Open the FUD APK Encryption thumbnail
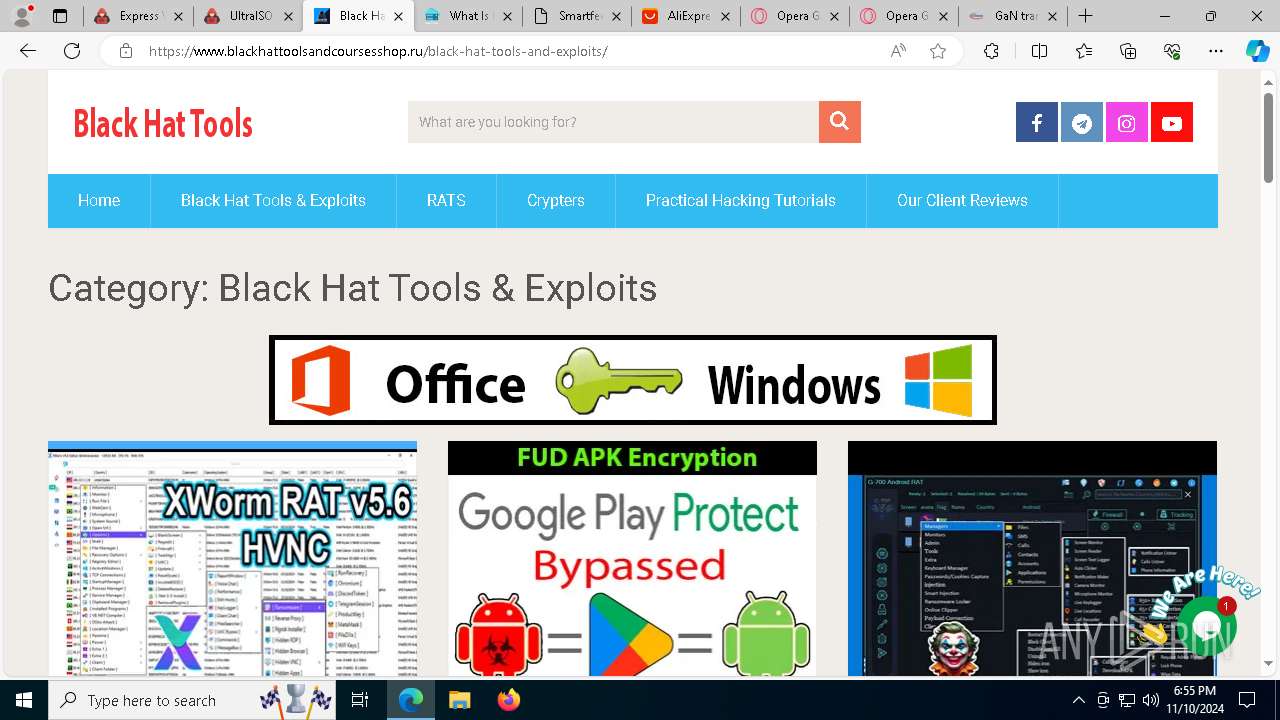This screenshot has height=720, width=1280. 632,559
